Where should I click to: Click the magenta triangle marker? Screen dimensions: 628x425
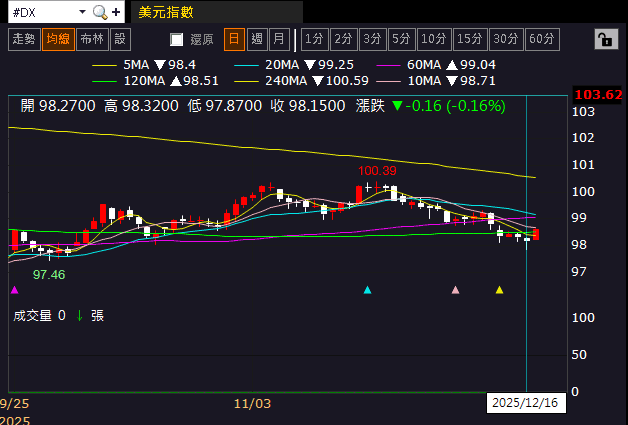[15, 290]
